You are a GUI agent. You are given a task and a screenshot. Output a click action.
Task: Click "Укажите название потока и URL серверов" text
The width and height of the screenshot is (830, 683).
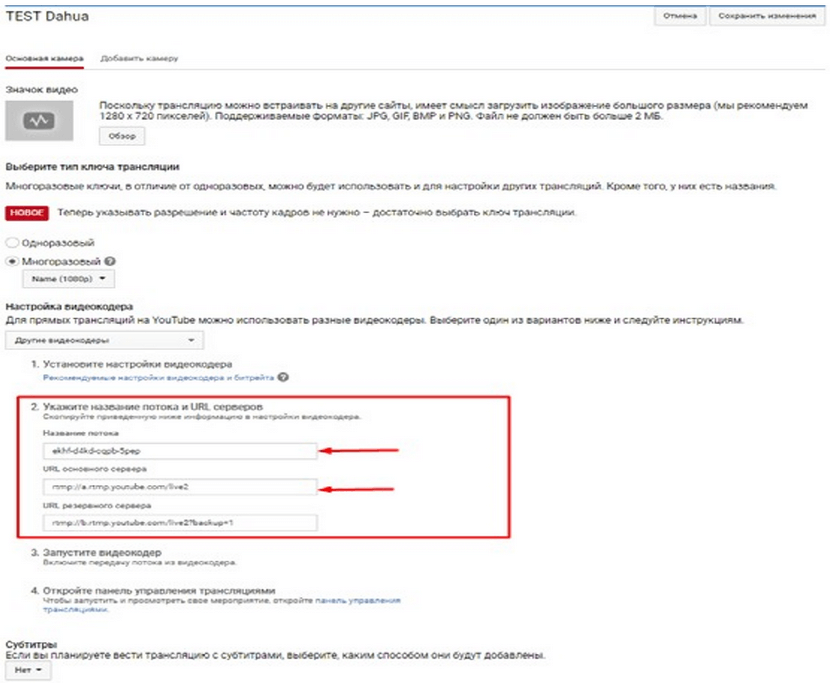pos(152,407)
